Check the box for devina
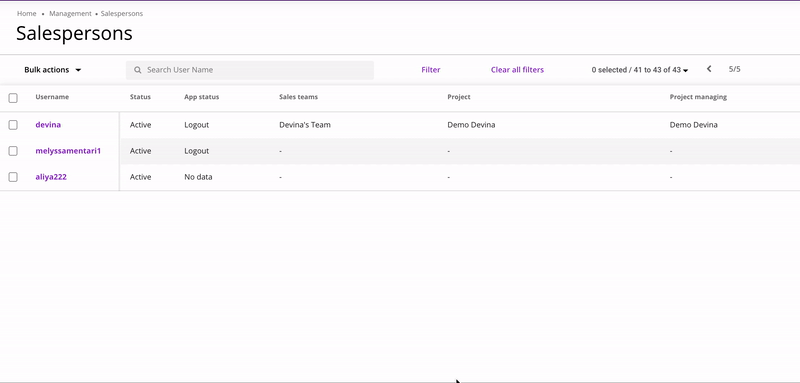This screenshot has height=383, width=800. (x=13, y=125)
